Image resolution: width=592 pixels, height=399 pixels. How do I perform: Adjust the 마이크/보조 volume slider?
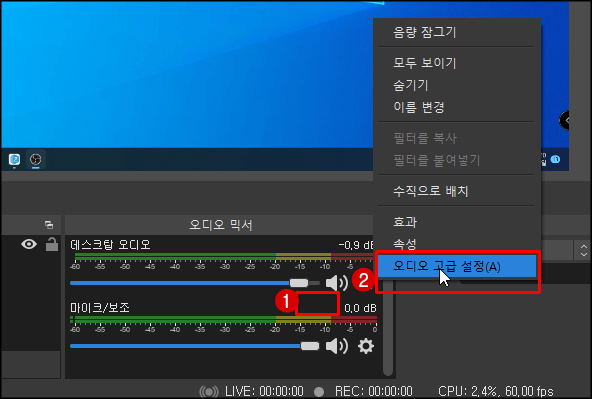tap(194, 346)
